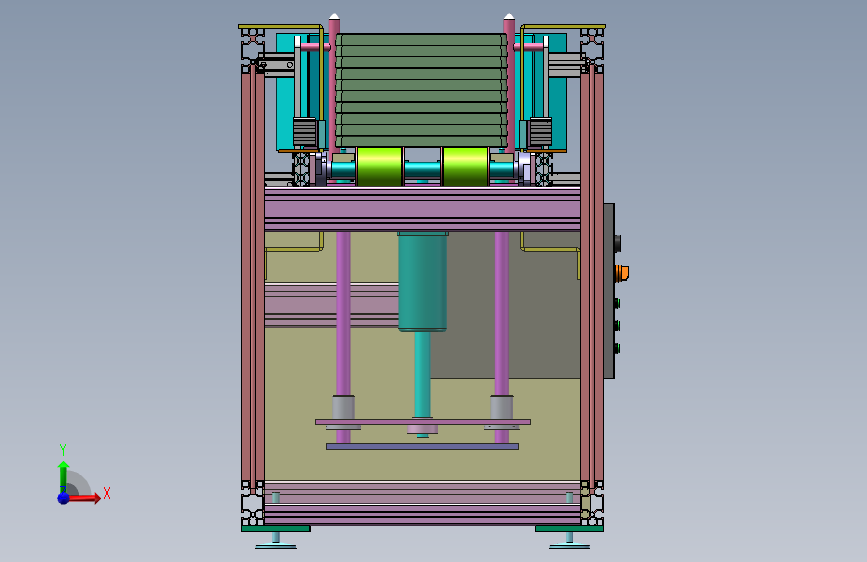Select the right grey linear bushing
This screenshot has height=562, width=867.
click(502, 409)
